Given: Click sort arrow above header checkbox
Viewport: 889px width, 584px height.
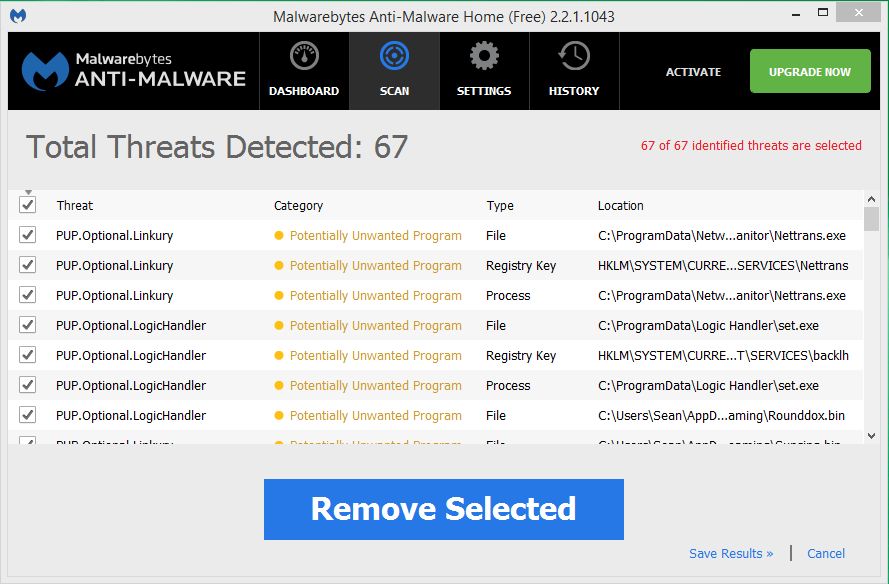Looking at the screenshot, I should [x=28, y=192].
